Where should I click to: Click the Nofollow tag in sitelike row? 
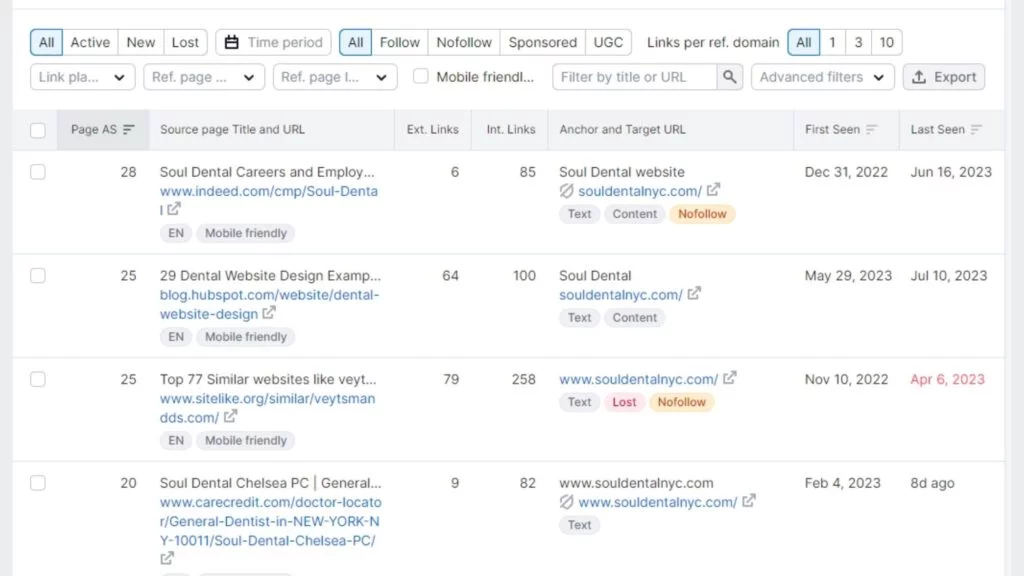(681, 402)
